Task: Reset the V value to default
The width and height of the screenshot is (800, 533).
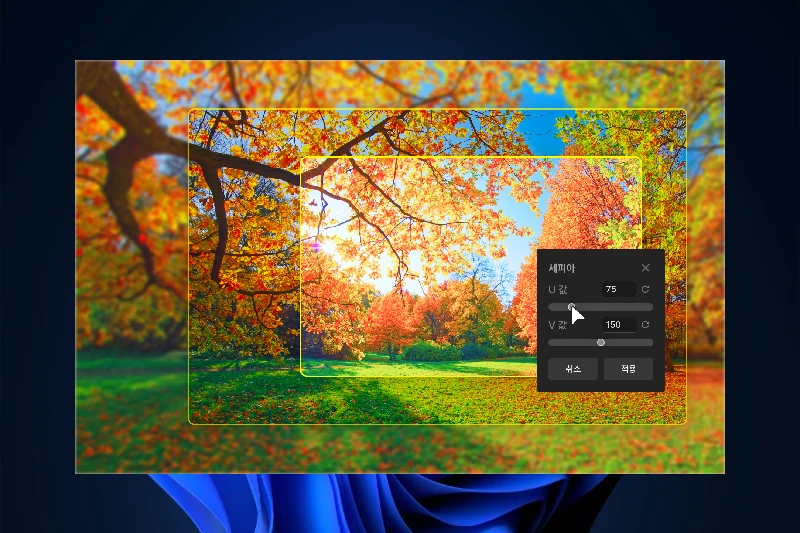Action: tap(645, 325)
